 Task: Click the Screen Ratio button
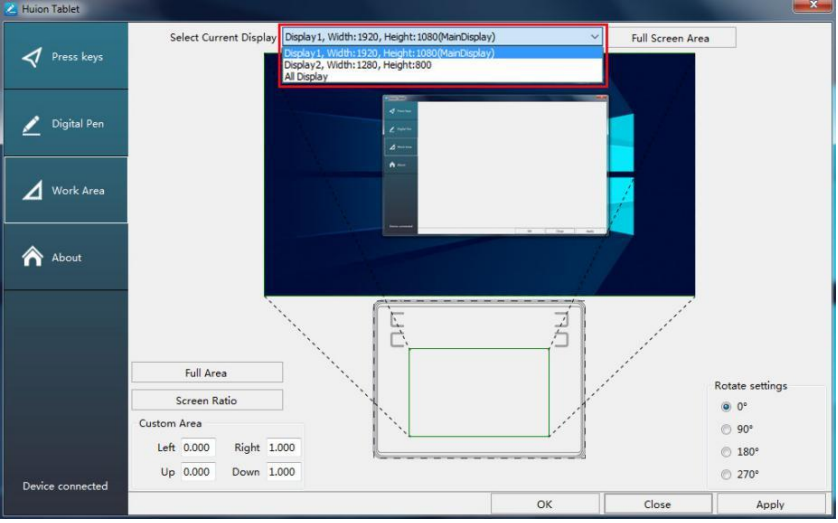[x=207, y=400]
